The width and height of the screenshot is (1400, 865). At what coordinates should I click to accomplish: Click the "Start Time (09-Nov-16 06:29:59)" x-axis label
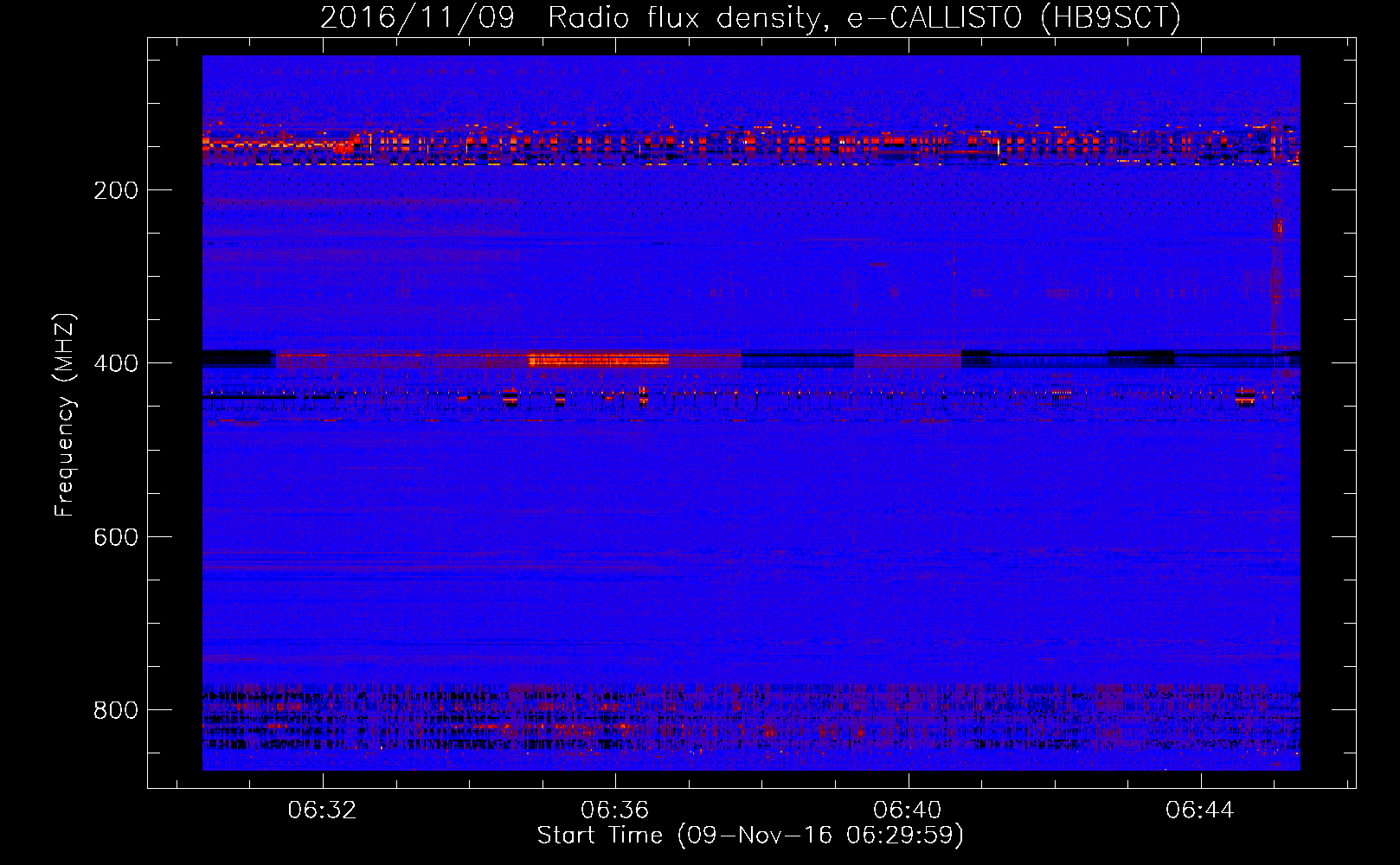point(750,835)
